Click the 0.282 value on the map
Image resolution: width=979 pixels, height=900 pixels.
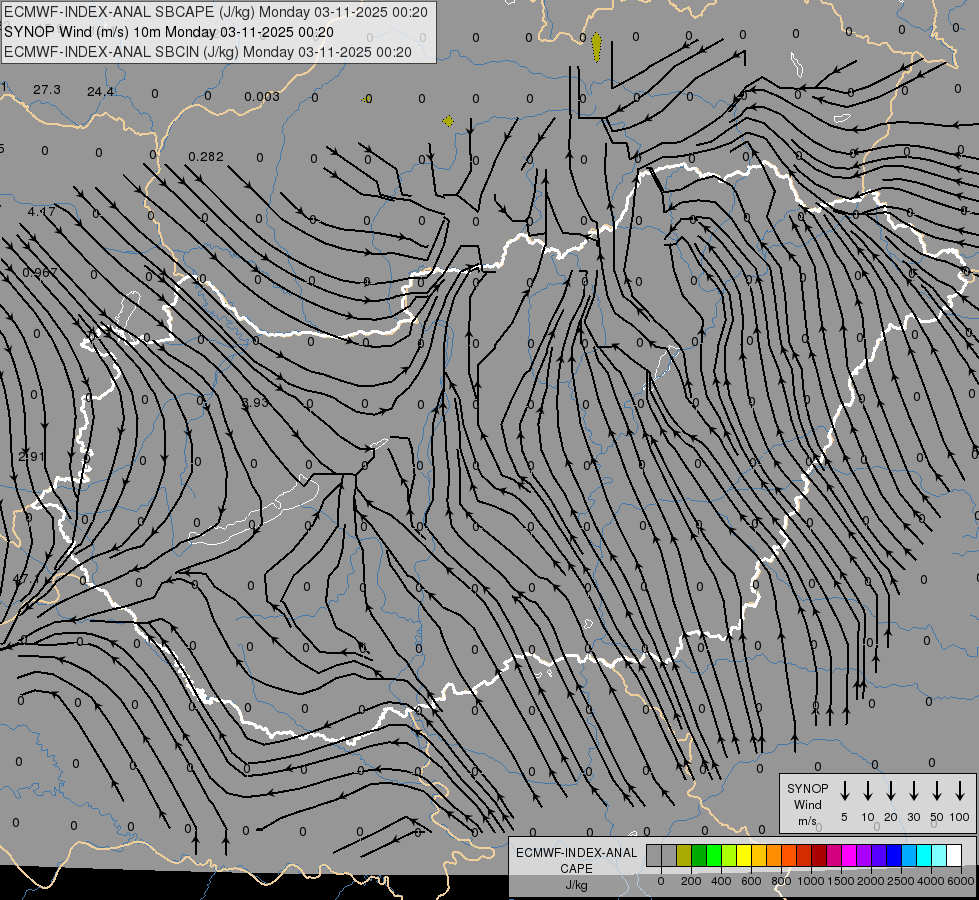205,156
